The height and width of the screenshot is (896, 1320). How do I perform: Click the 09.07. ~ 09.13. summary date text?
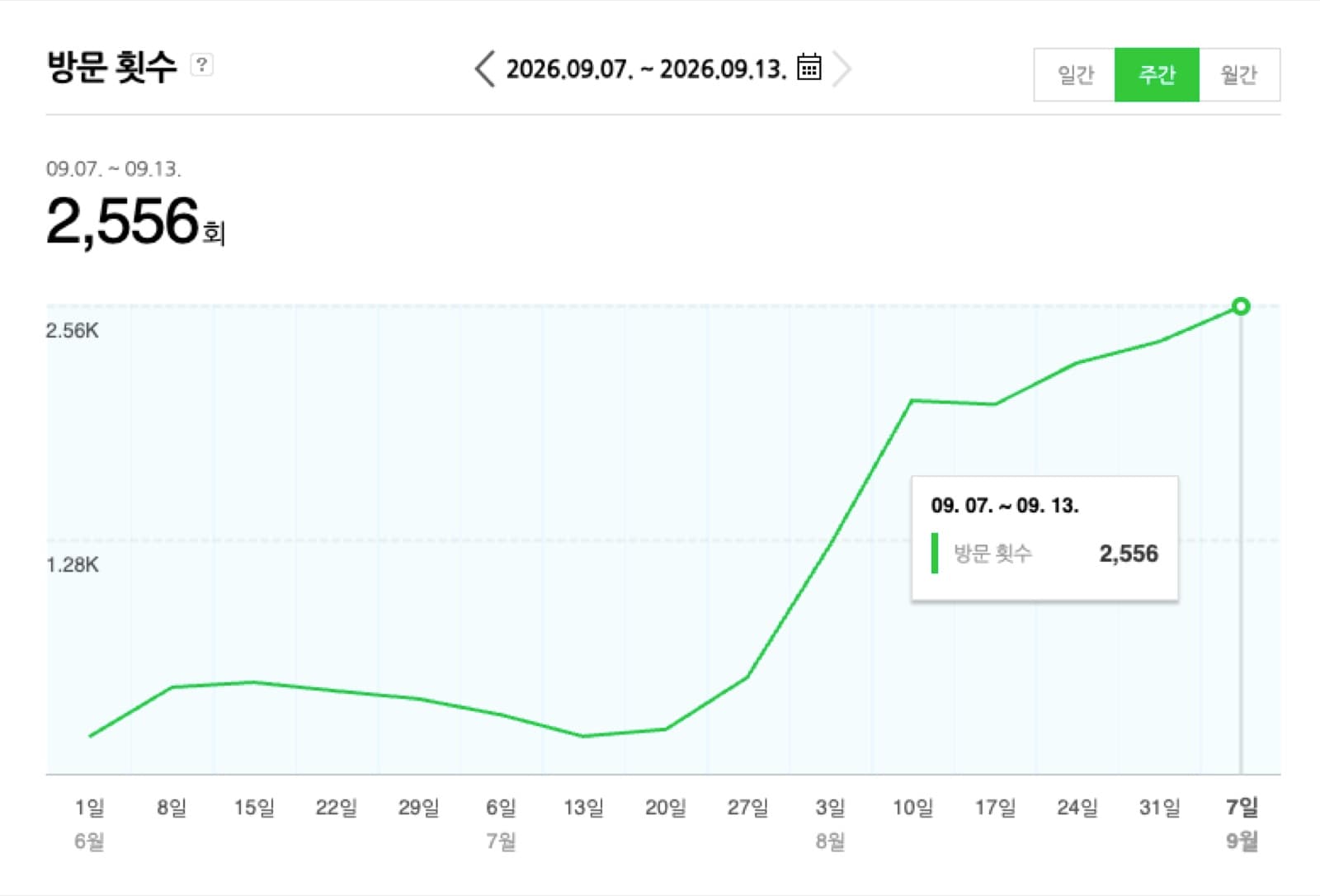click(x=113, y=169)
